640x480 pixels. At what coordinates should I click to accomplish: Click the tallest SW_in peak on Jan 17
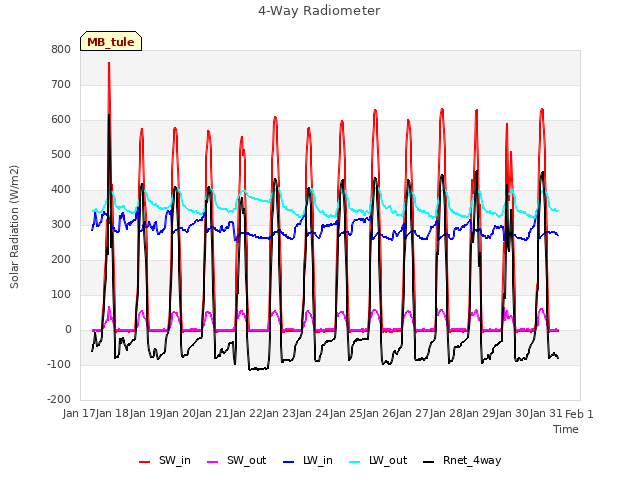click(x=109, y=63)
